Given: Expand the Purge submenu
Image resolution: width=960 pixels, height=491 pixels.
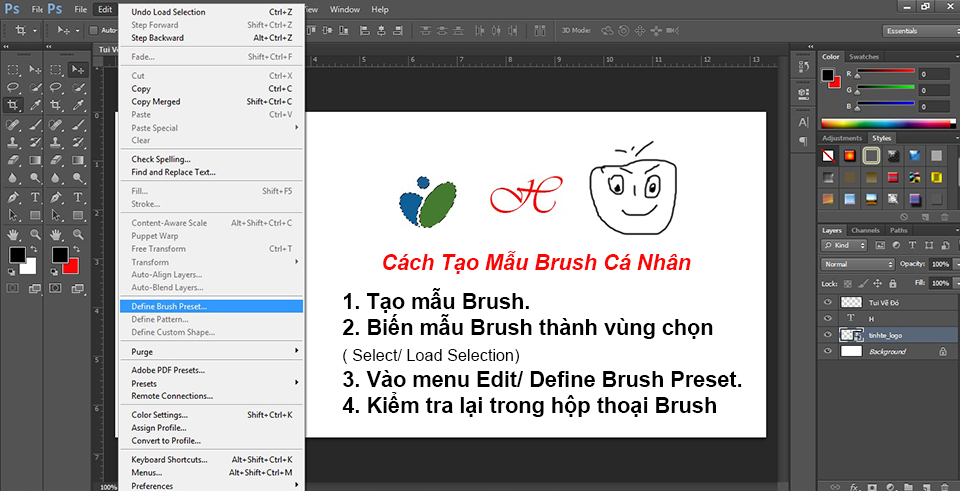Looking at the screenshot, I should (211, 351).
